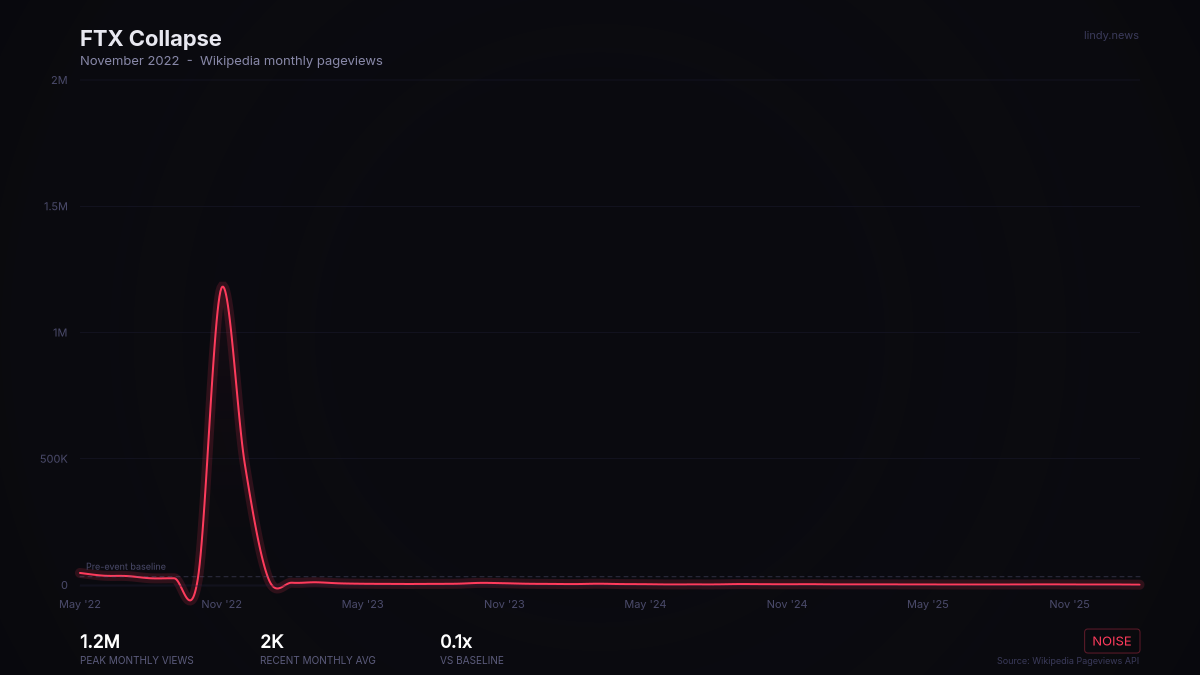This screenshot has width=1200, height=675.
Task: Expand the PEAK MONTHLY VIEWS stat details
Action: [x=136, y=660]
